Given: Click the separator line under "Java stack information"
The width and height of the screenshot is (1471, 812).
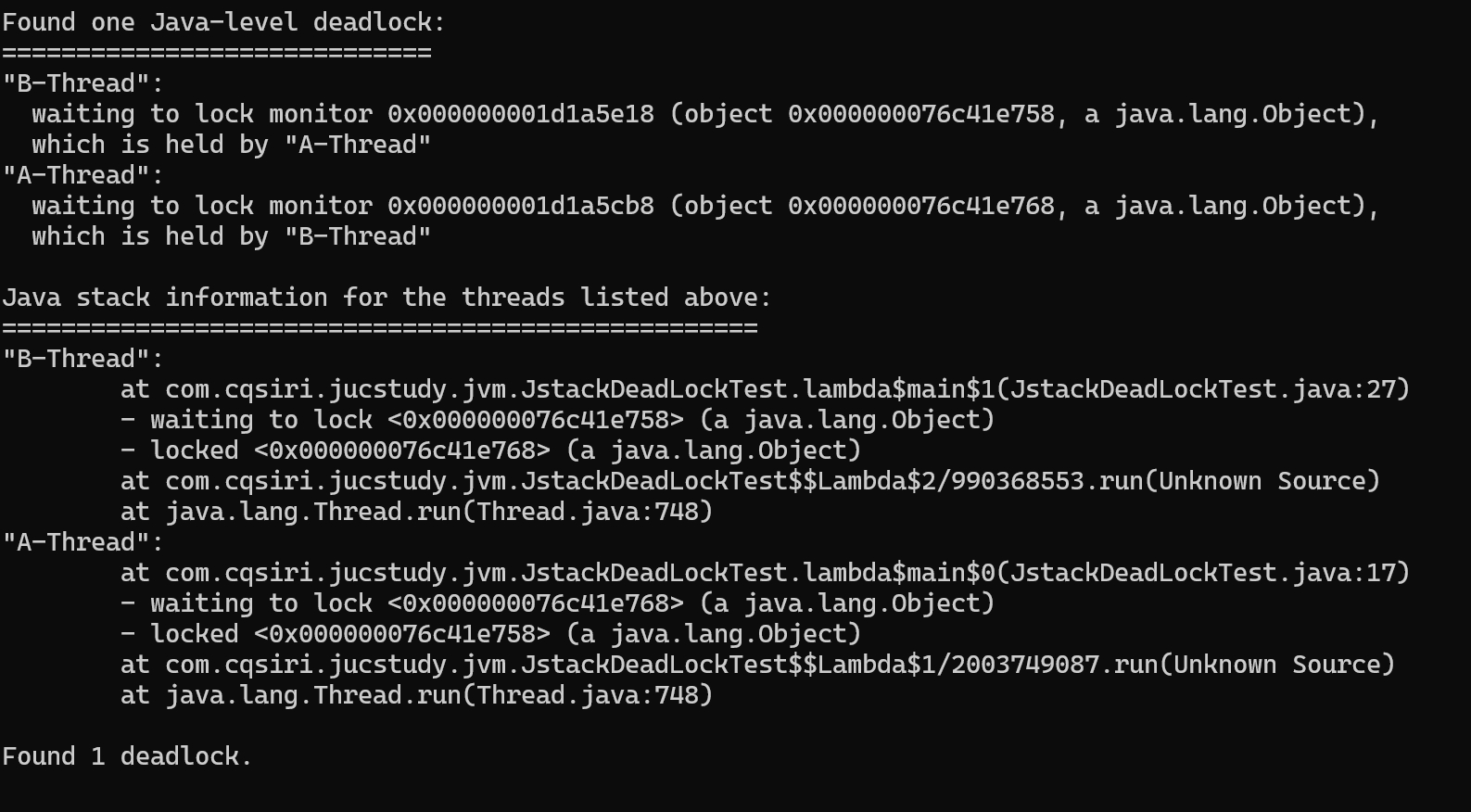Looking at the screenshot, I should 379,328.
